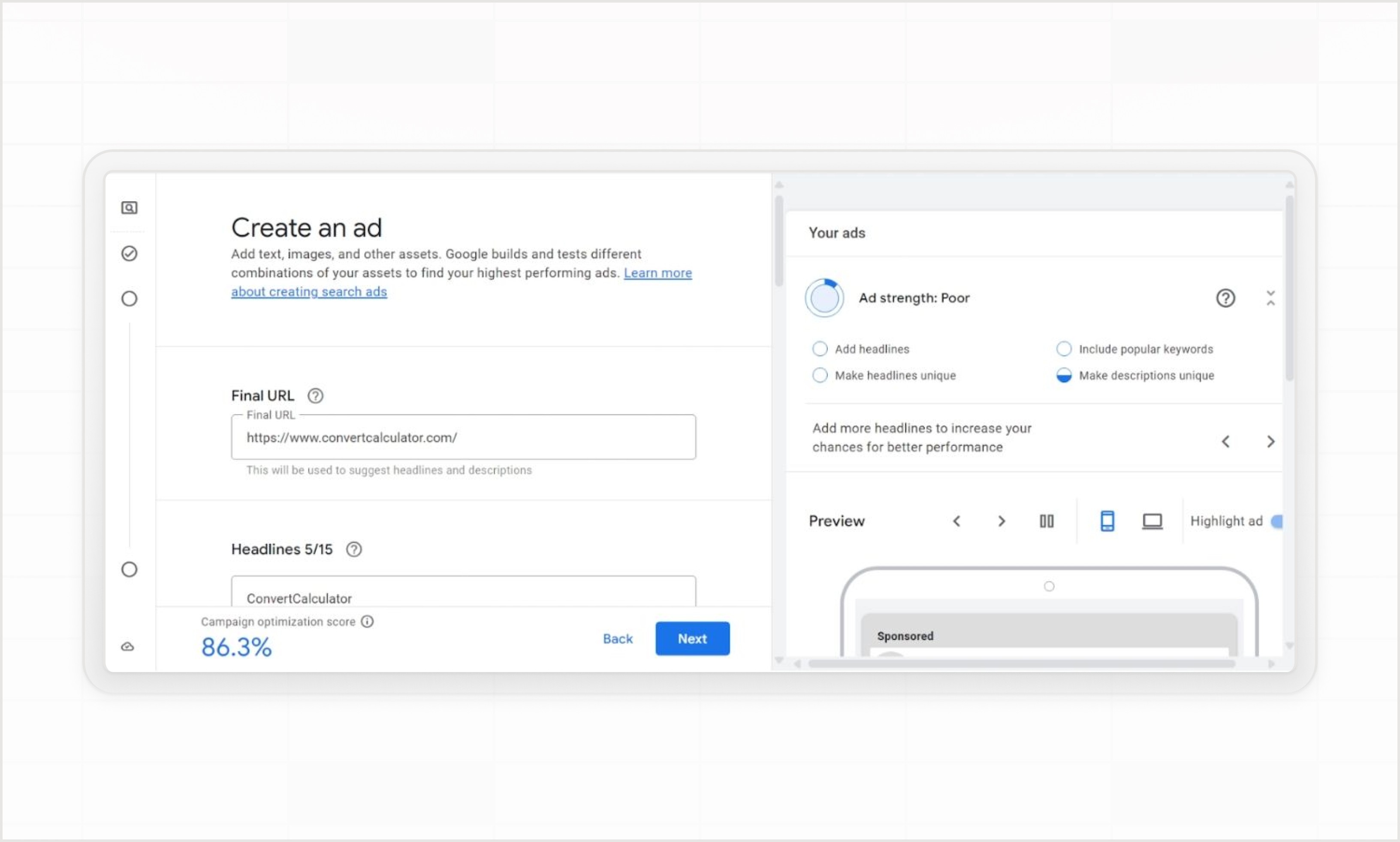Open Final URL help icon
1400x842 pixels.
(315, 396)
